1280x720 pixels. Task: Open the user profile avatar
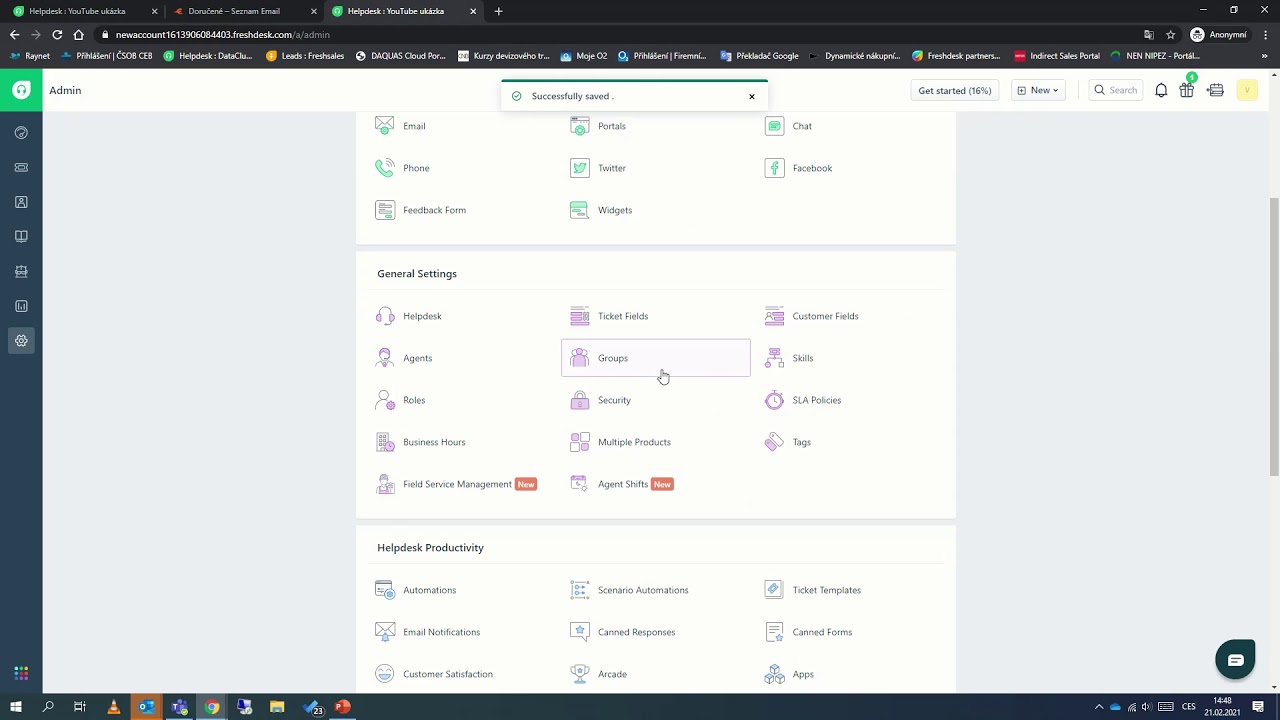(1247, 90)
